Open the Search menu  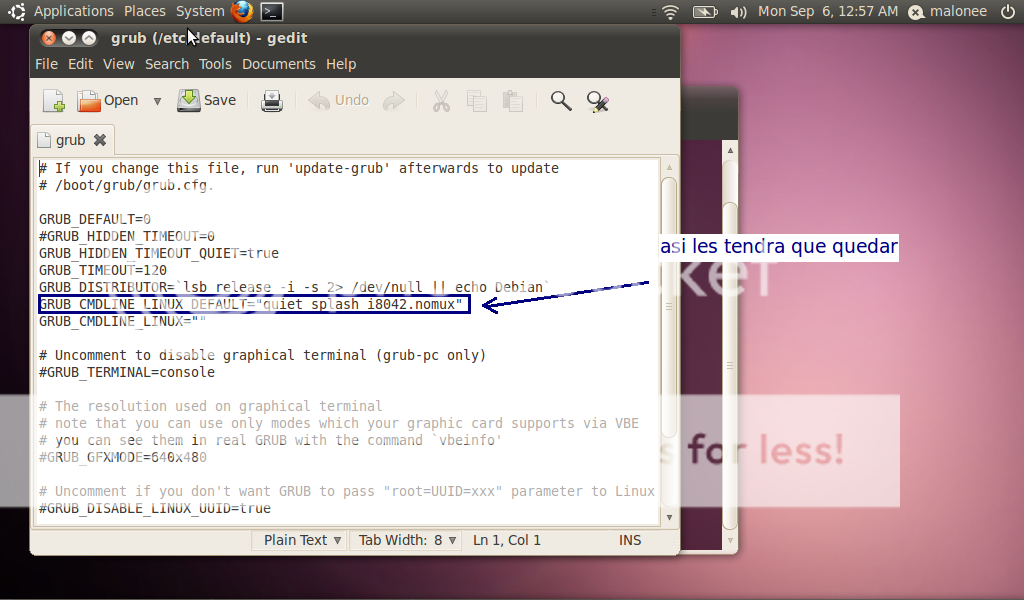[167, 64]
